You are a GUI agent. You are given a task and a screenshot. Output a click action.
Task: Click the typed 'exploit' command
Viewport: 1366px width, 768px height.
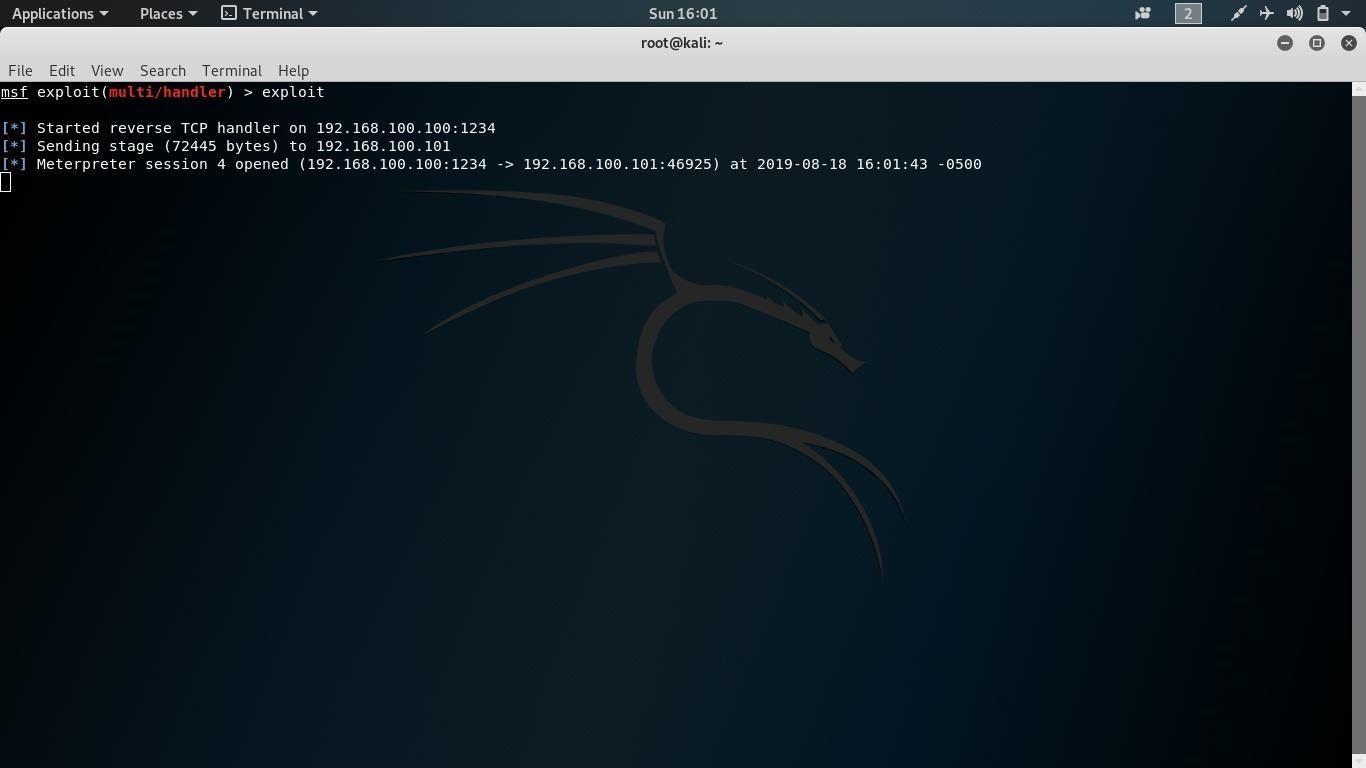click(293, 92)
